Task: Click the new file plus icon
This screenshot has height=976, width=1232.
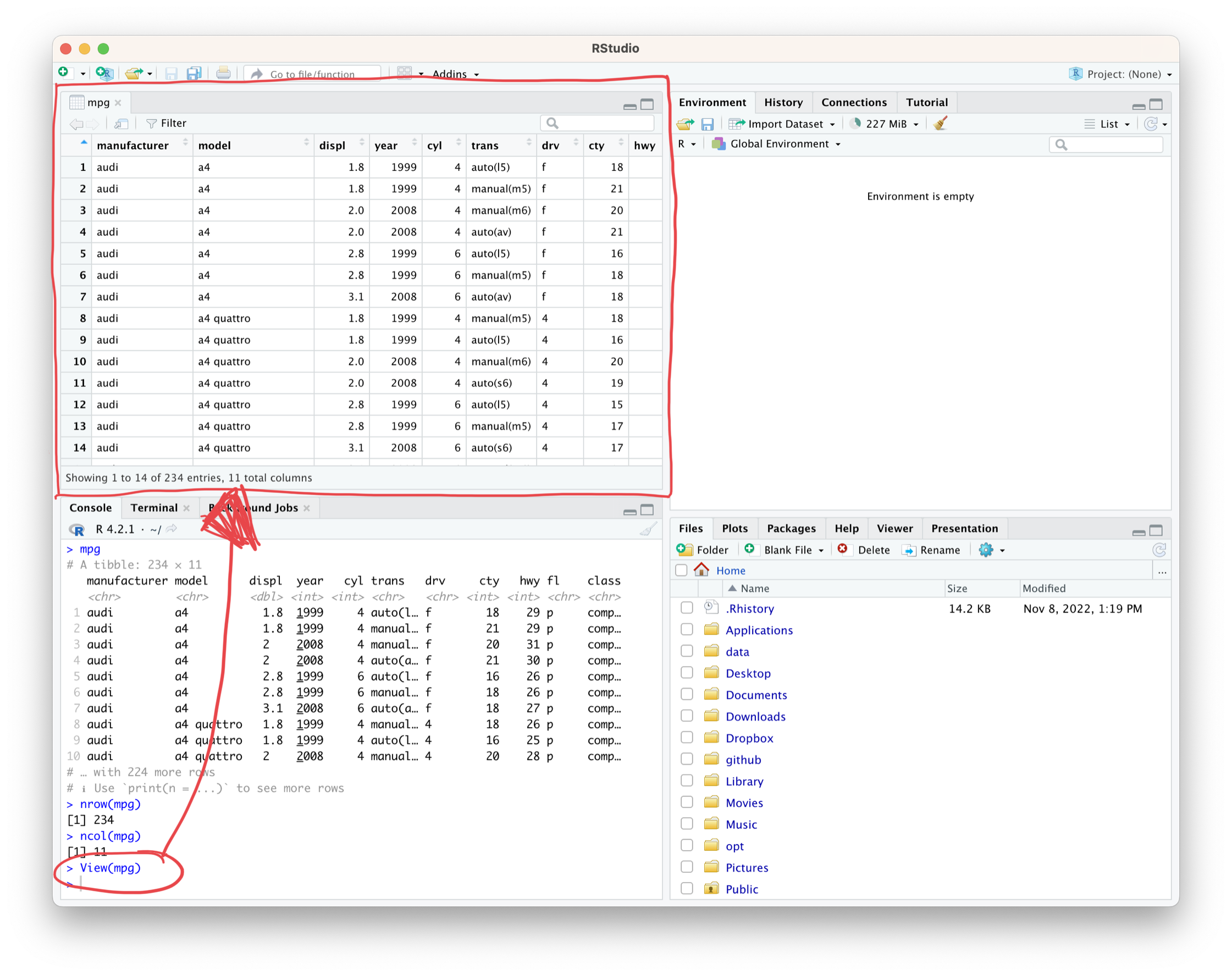Action: [x=63, y=73]
